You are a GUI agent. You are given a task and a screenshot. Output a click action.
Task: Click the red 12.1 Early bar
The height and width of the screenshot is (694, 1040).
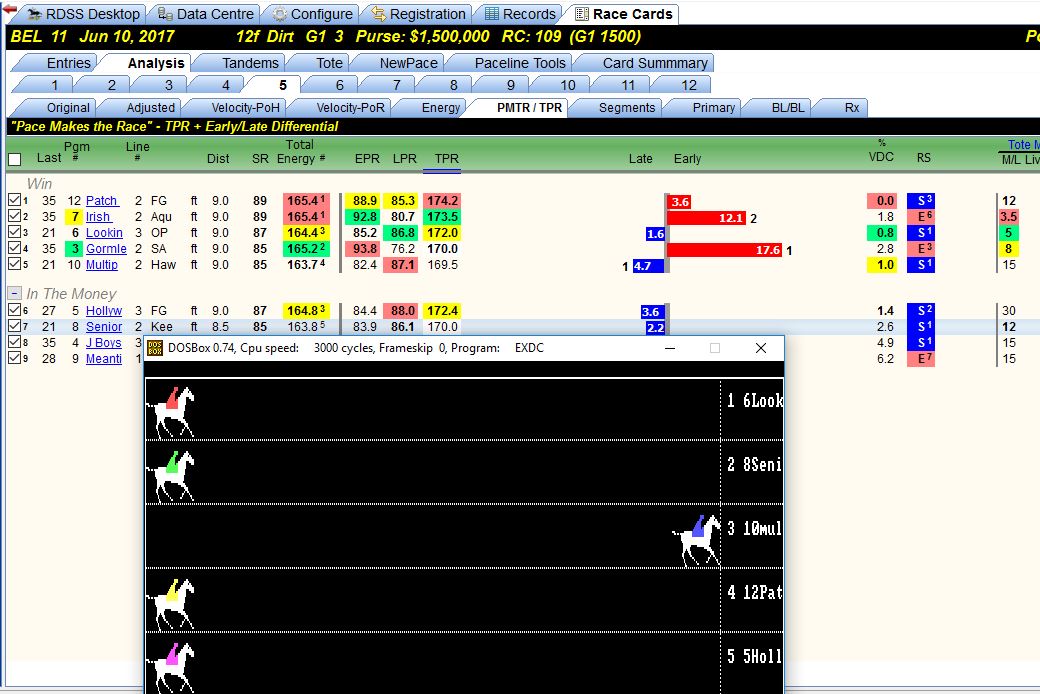706,218
